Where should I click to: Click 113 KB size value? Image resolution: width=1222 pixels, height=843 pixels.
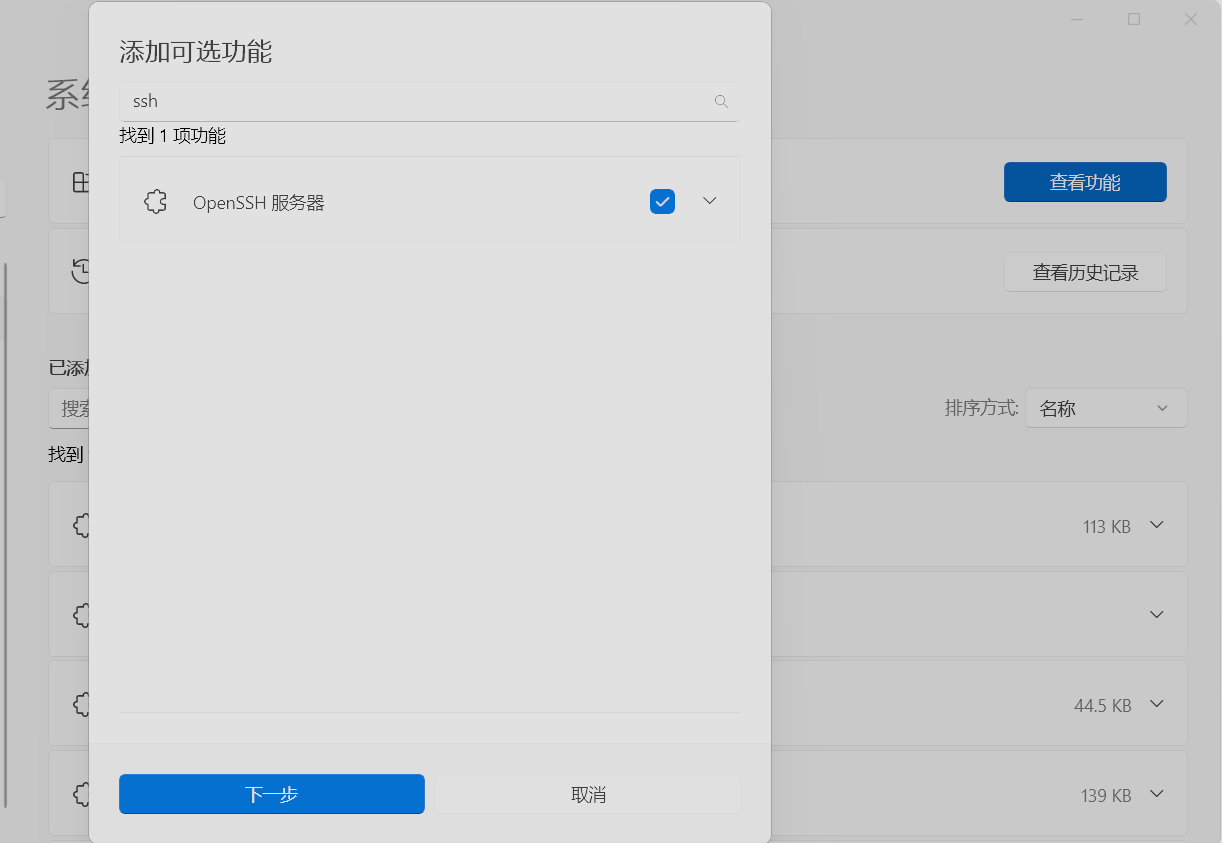1107,526
